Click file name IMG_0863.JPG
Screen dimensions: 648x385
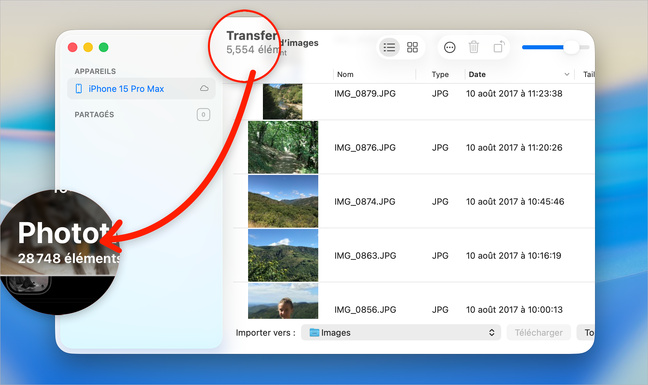(364, 256)
